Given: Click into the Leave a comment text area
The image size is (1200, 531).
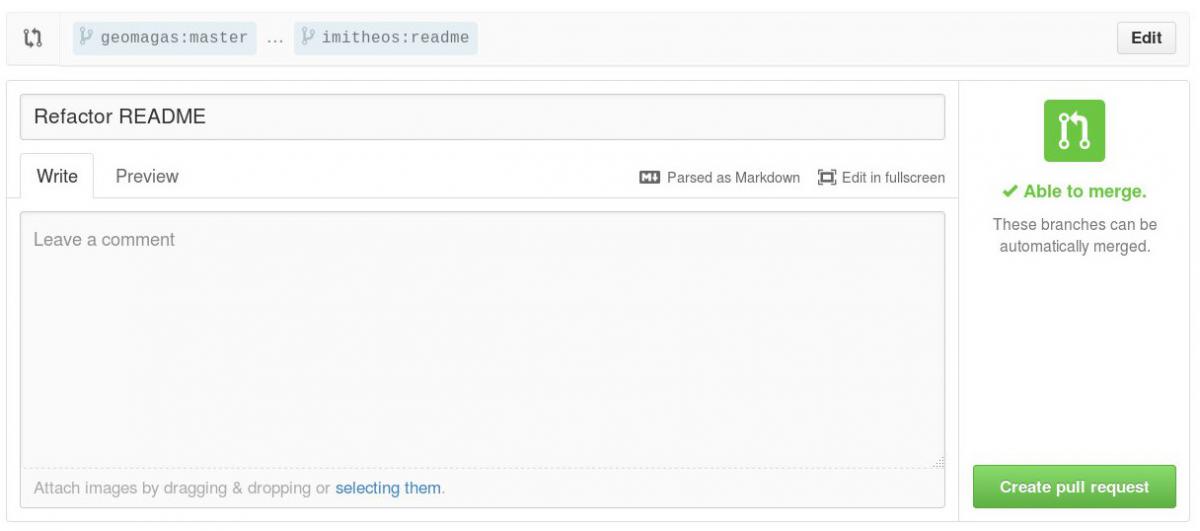Looking at the screenshot, I should [x=482, y=339].
